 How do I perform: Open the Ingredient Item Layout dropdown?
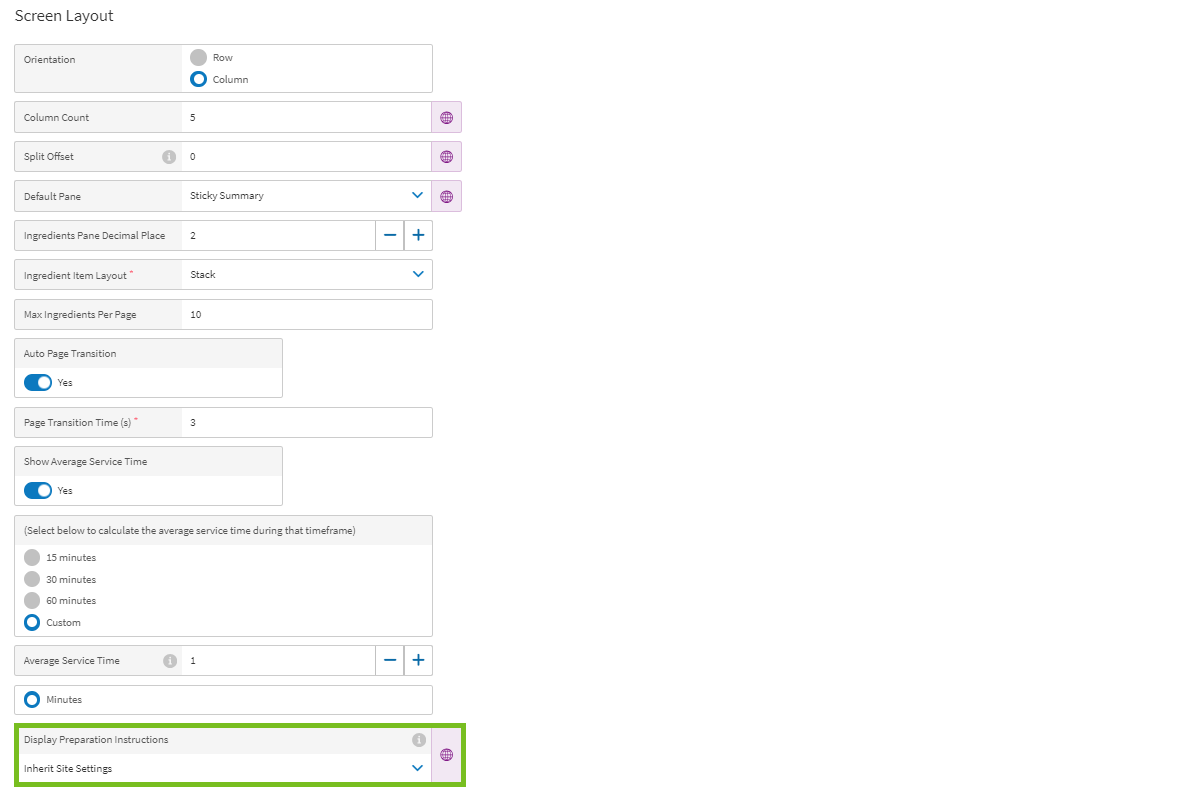click(x=418, y=274)
